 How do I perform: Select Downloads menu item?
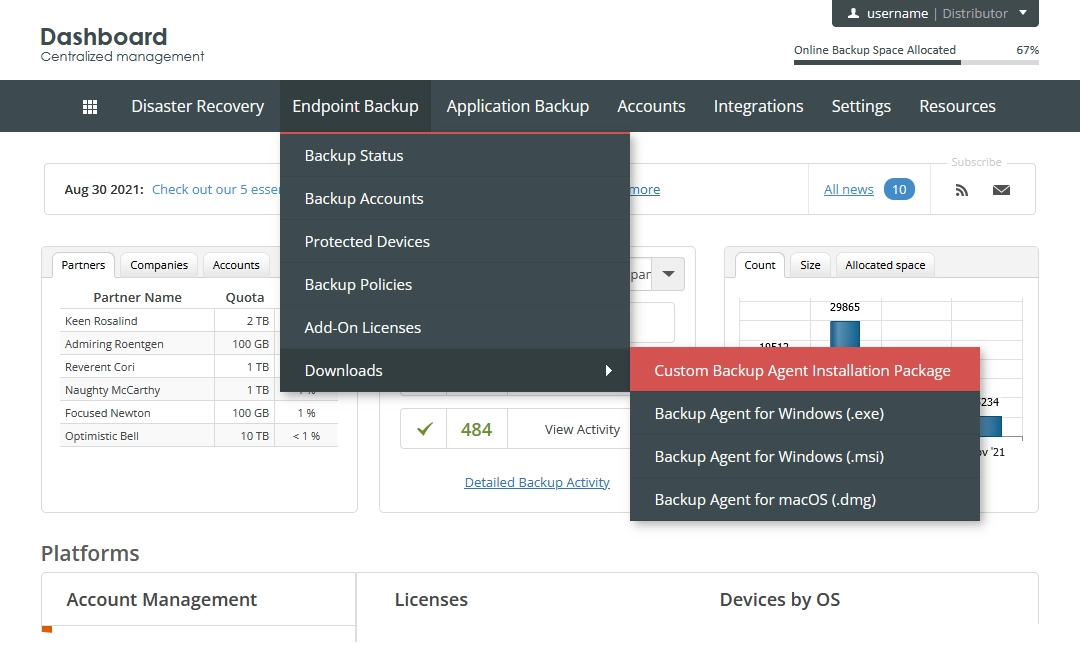(x=455, y=371)
